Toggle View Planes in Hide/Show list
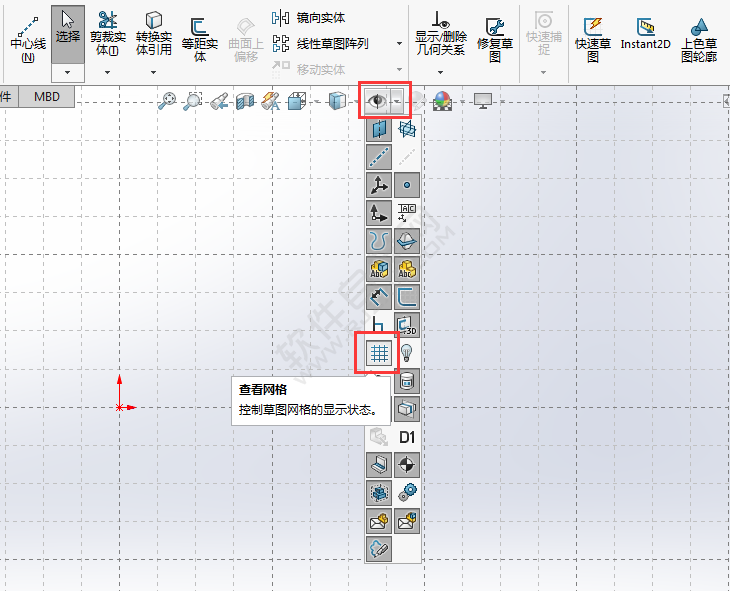This screenshot has height=591, width=730. pyautogui.click(x=379, y=129)
